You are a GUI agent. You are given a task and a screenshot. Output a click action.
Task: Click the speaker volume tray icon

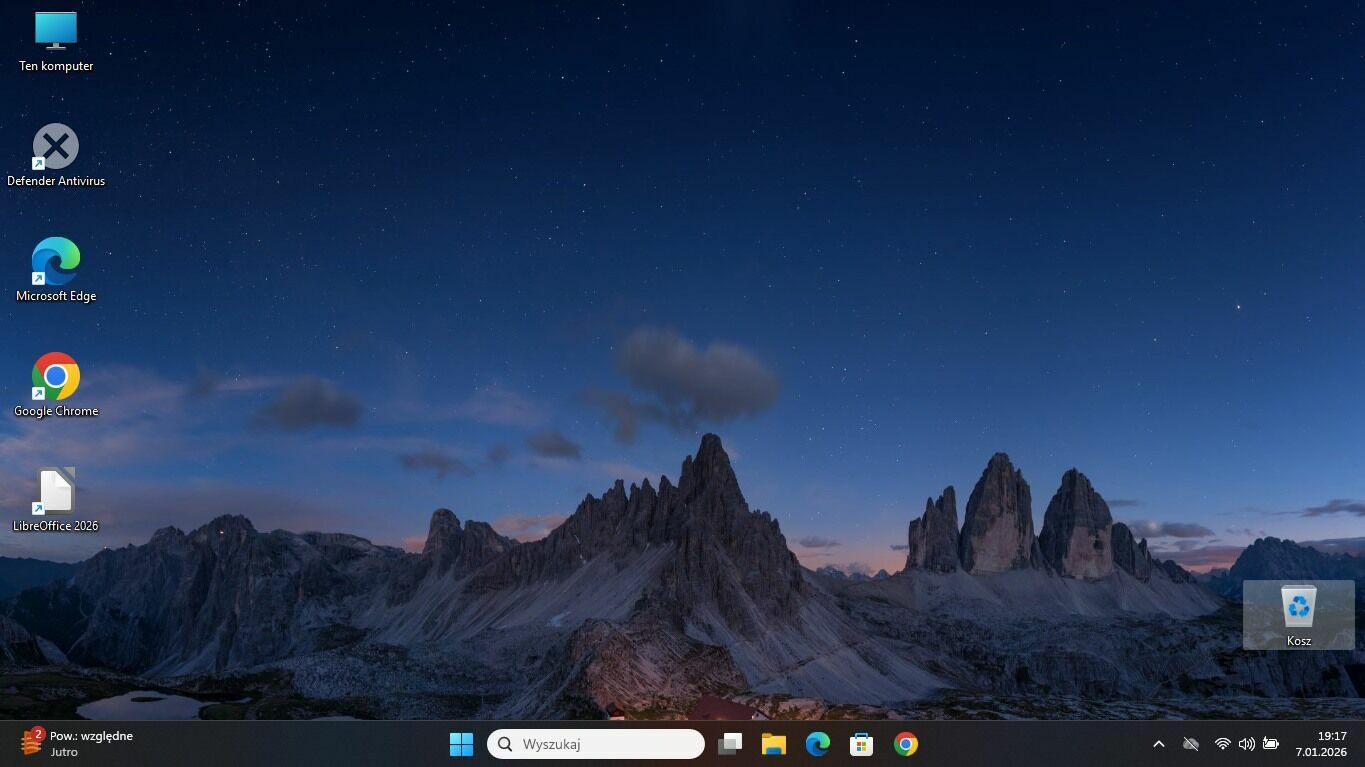click(1246, 744)
